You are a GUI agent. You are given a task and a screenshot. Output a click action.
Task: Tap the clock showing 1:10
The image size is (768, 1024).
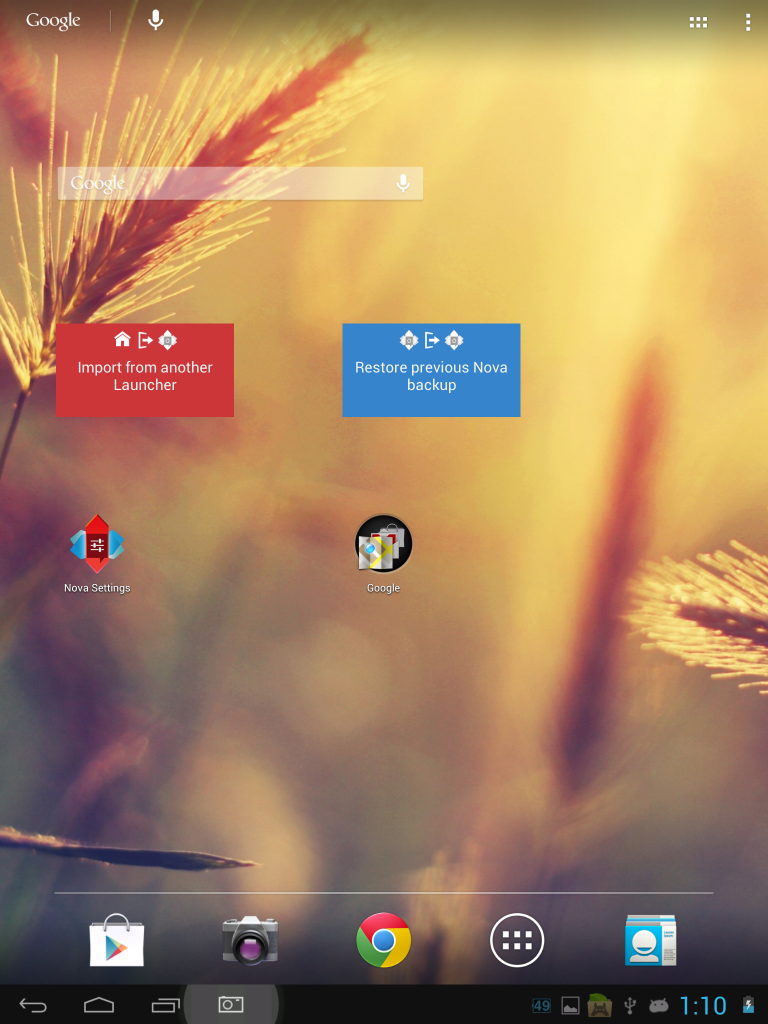point(703,1006)
